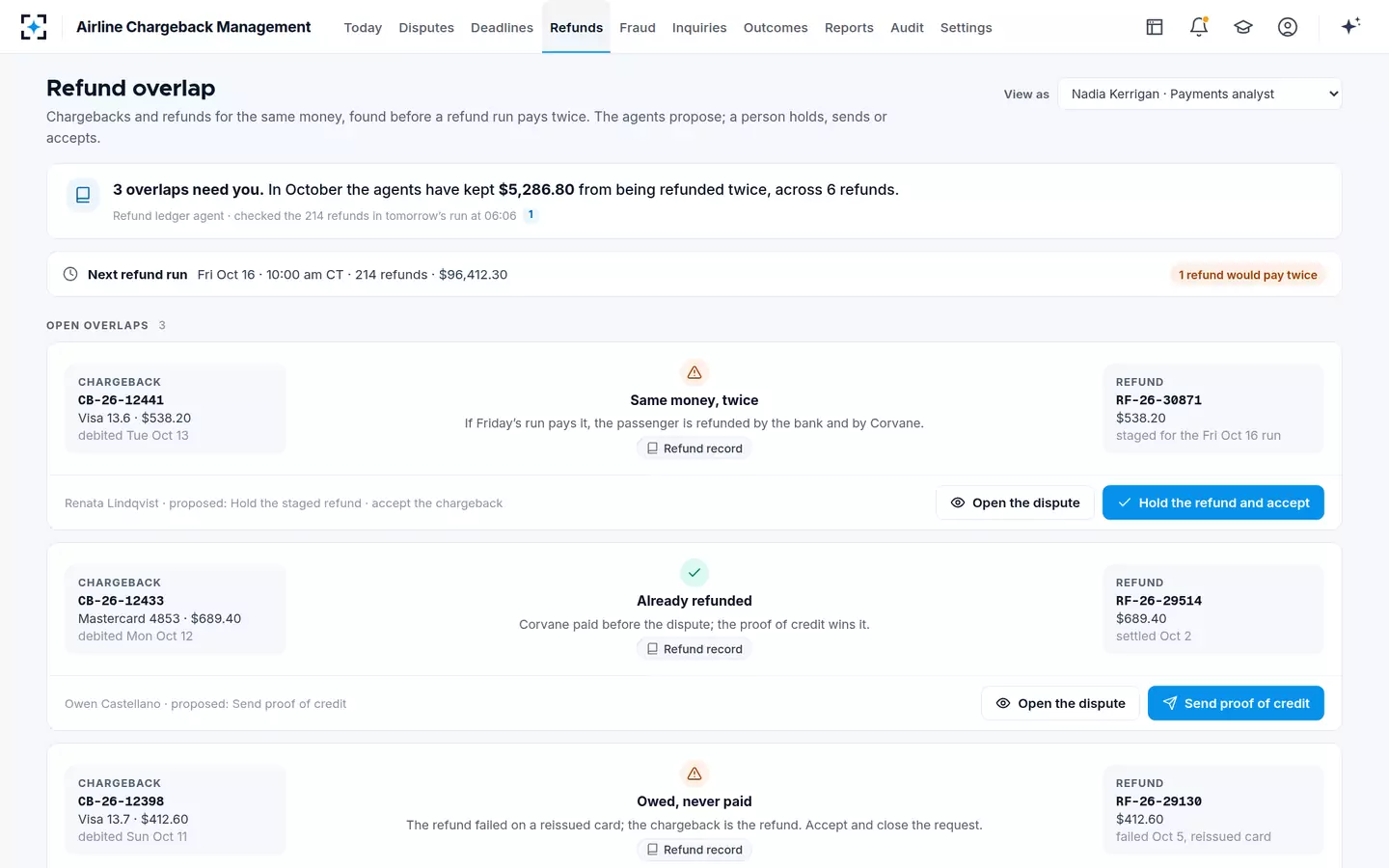Open the Settings tab

pyautogui.click(x=966, y=28)
